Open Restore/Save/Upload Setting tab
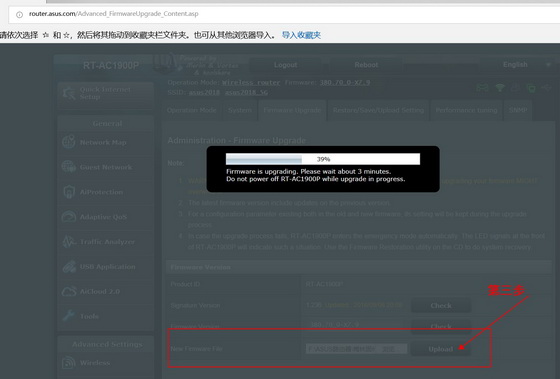The width and height of the screenshot is (560, 379). point(378,110)
